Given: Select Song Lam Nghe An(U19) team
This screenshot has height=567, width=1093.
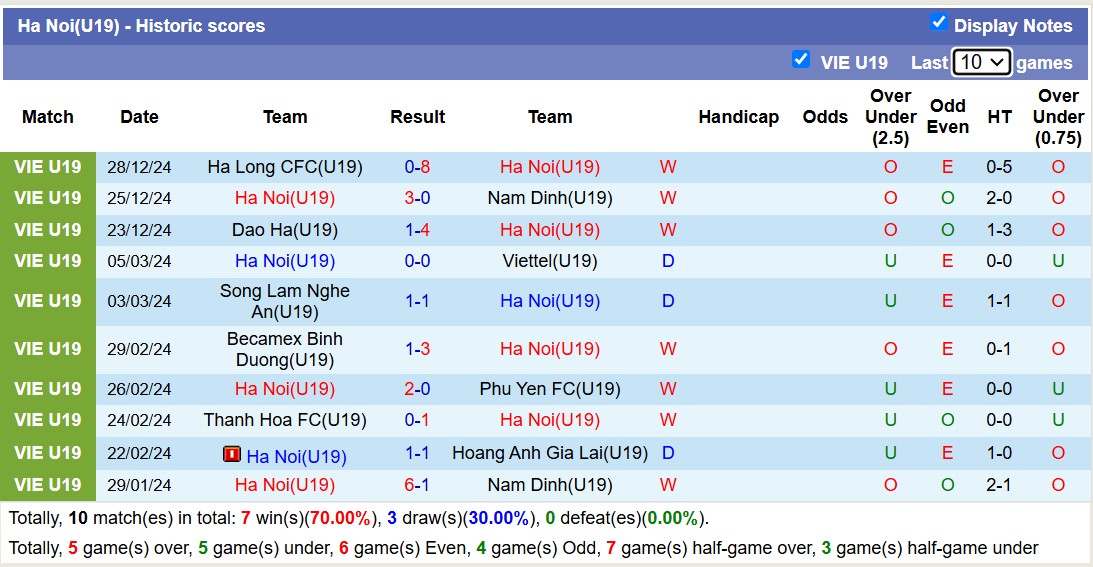Looking at the screenshot, I should click(285, 301).
